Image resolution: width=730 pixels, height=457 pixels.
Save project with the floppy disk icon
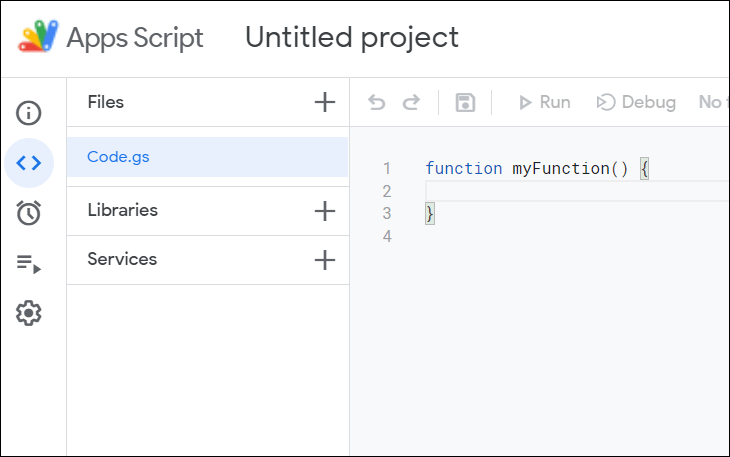point(465,102)
